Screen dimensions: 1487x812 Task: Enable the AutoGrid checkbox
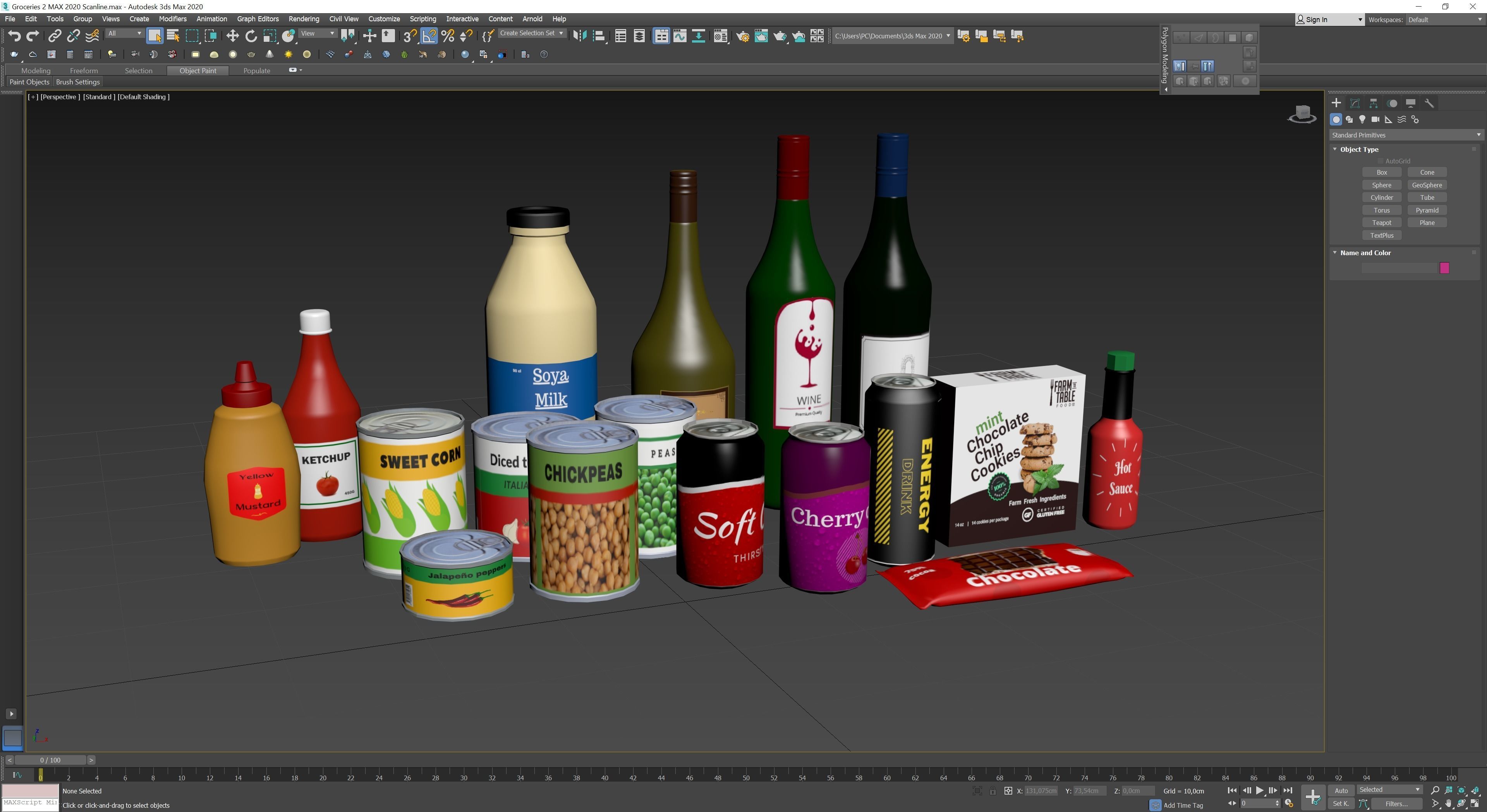pos(1381,161)
